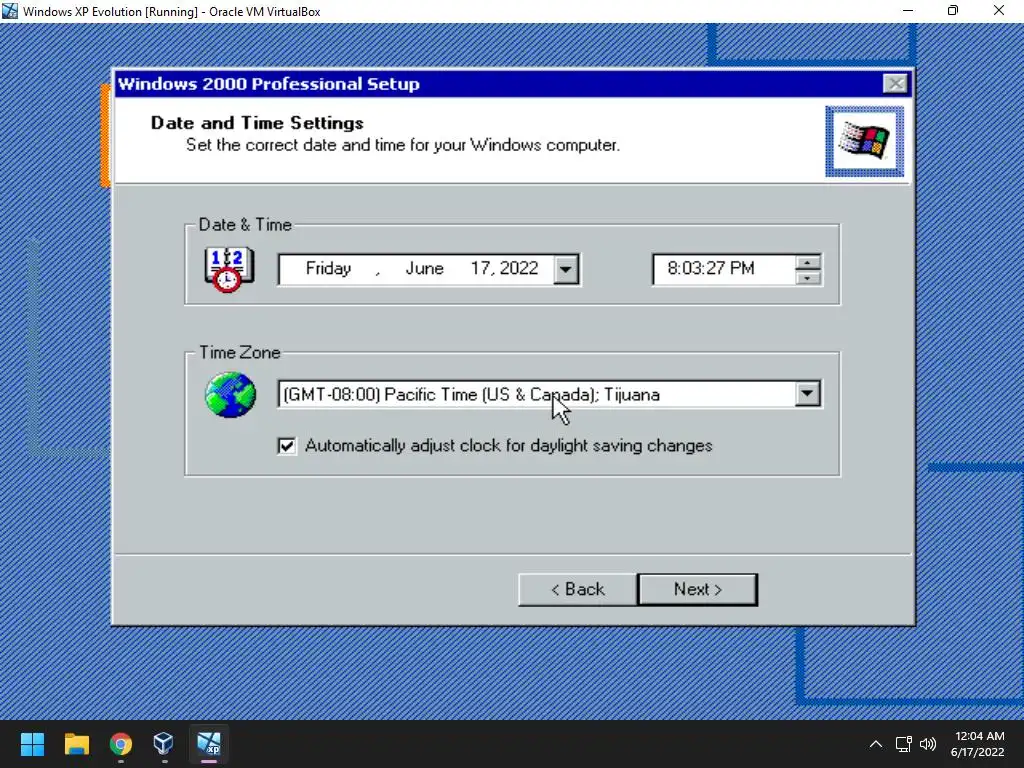
Task: Click the 8:03:27 PM time field
Action: click(724, 269)
